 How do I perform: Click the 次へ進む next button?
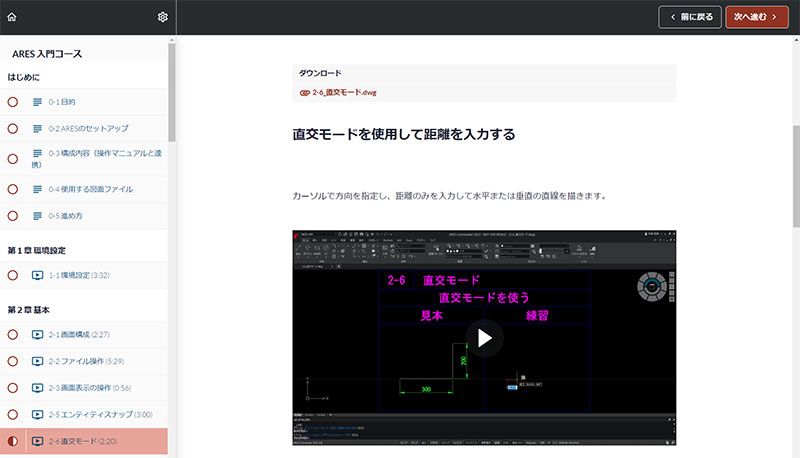757,17
